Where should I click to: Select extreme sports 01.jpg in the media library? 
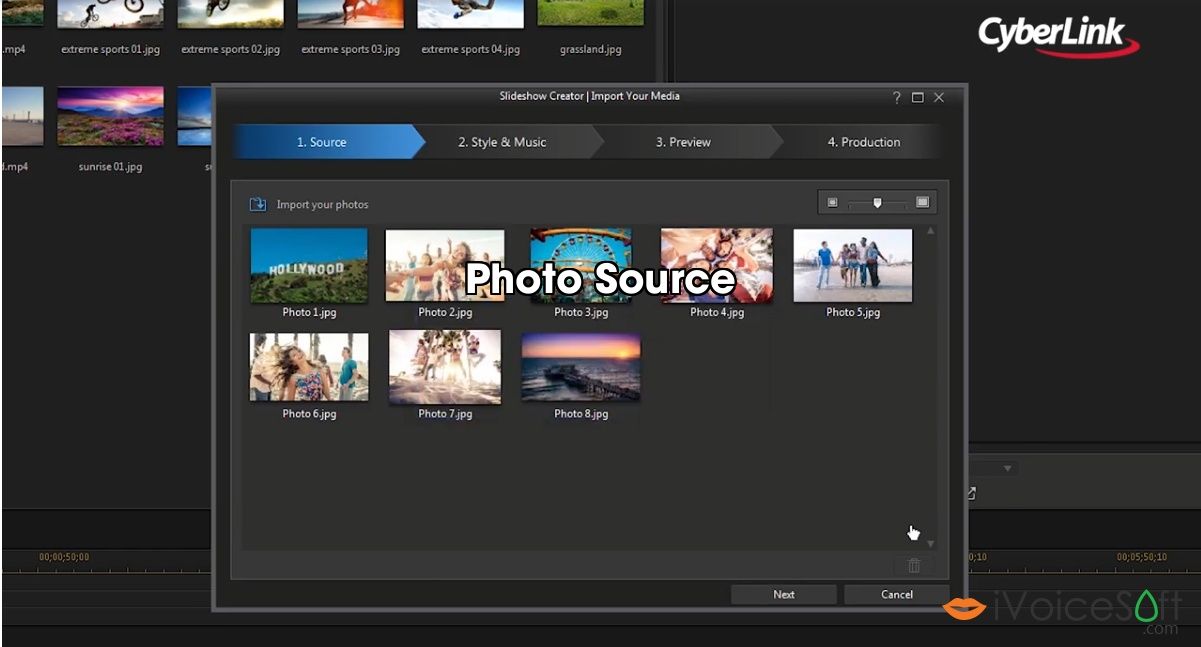coord(110,14)
